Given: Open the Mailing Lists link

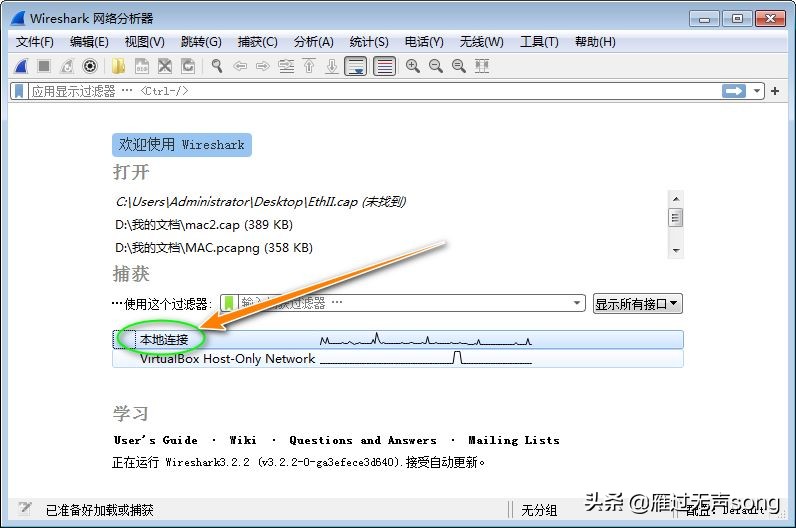Looking at the screenshot, I should coord(514,440).
